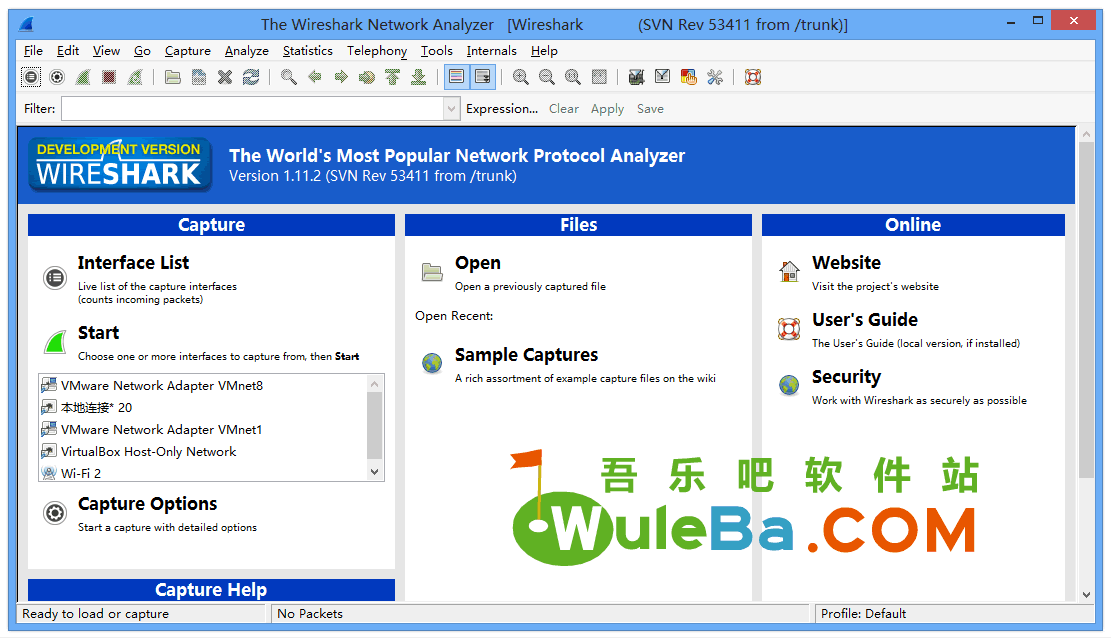Reload the capture file
Image resolution: width=1111 pixels, height=638 pixels.
tap(251, 77)
